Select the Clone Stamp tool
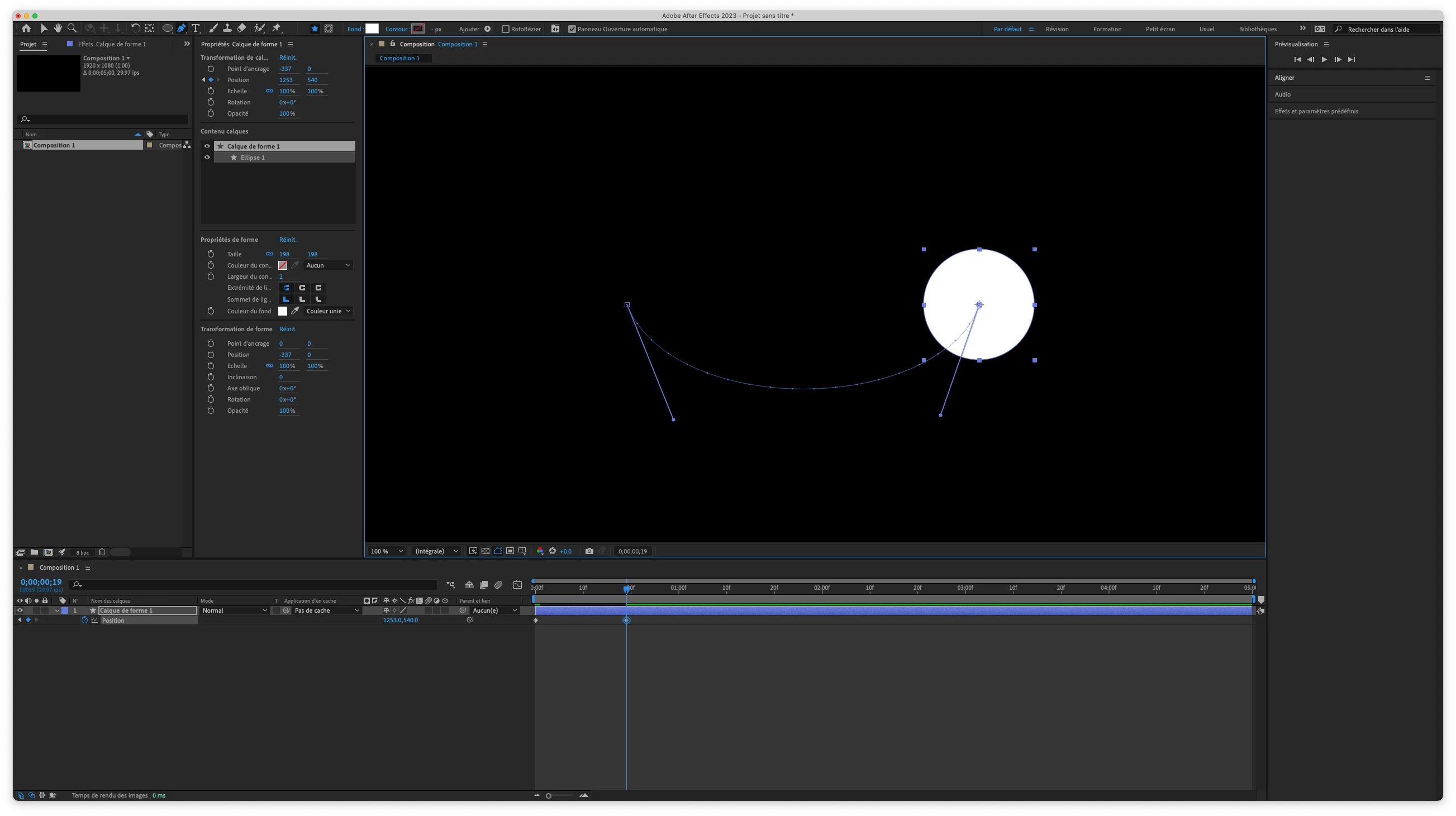Screen dimensions: 1456x816 point(227,28)
